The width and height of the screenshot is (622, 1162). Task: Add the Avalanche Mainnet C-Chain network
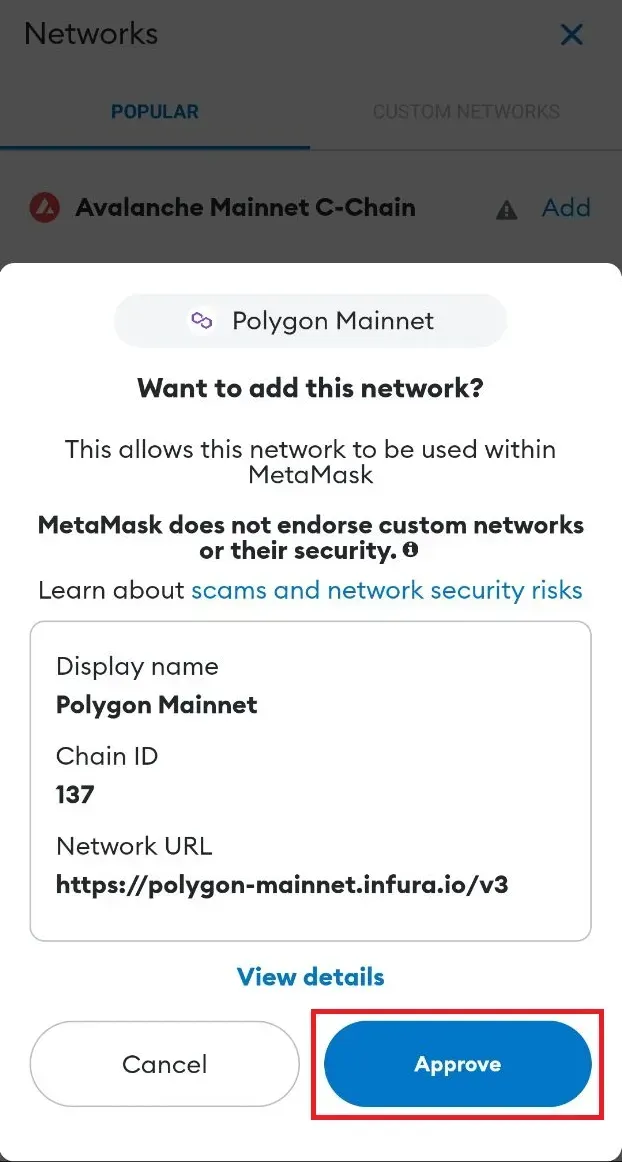(566, 208)
